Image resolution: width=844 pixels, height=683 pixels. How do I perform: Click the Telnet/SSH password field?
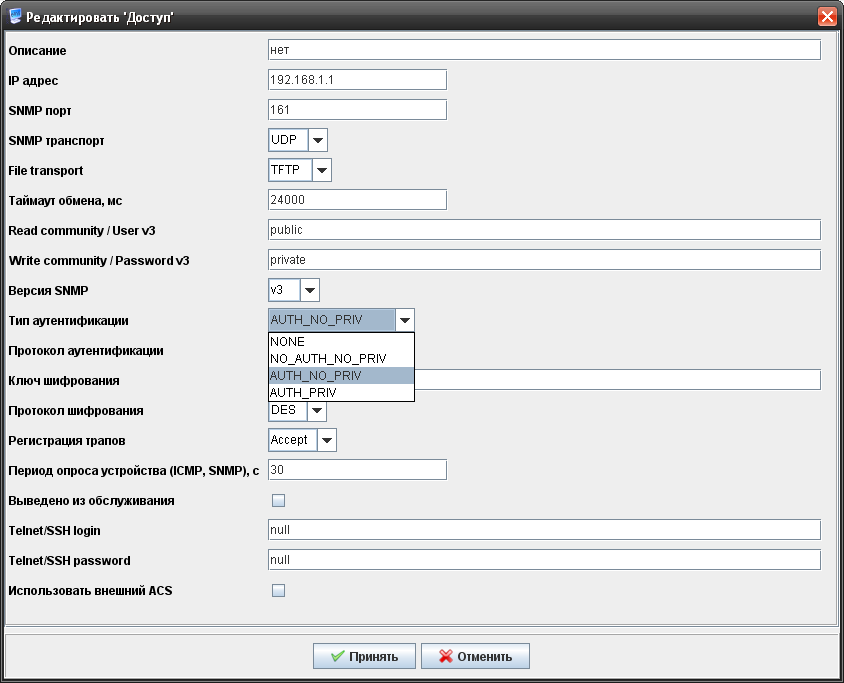pos(544,560)
